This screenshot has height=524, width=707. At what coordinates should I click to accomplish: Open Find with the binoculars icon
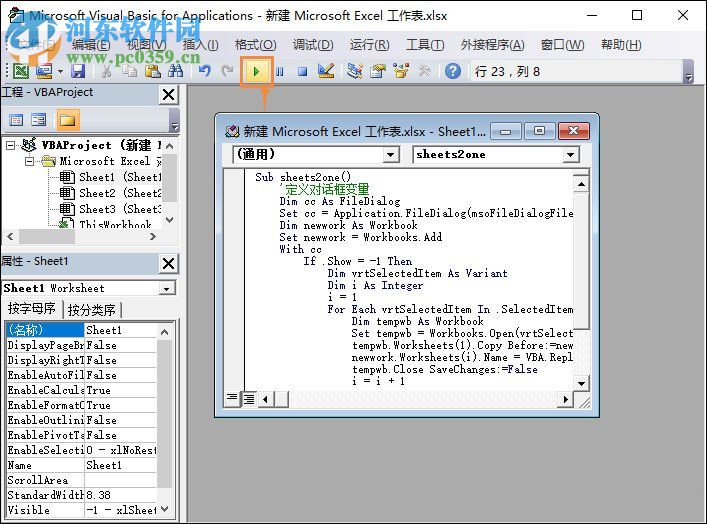(176, 71)
